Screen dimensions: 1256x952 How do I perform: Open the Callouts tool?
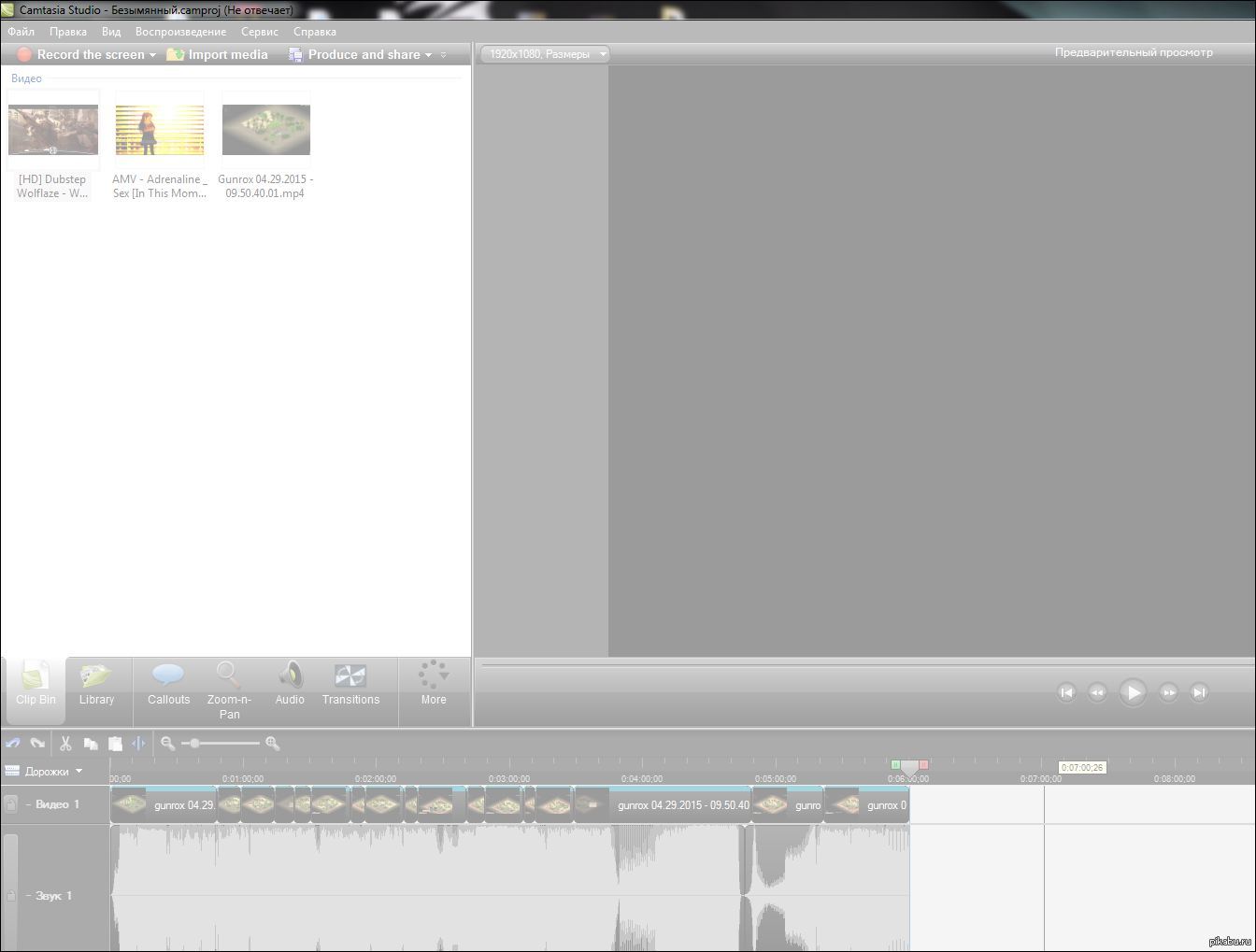(169, 685)
